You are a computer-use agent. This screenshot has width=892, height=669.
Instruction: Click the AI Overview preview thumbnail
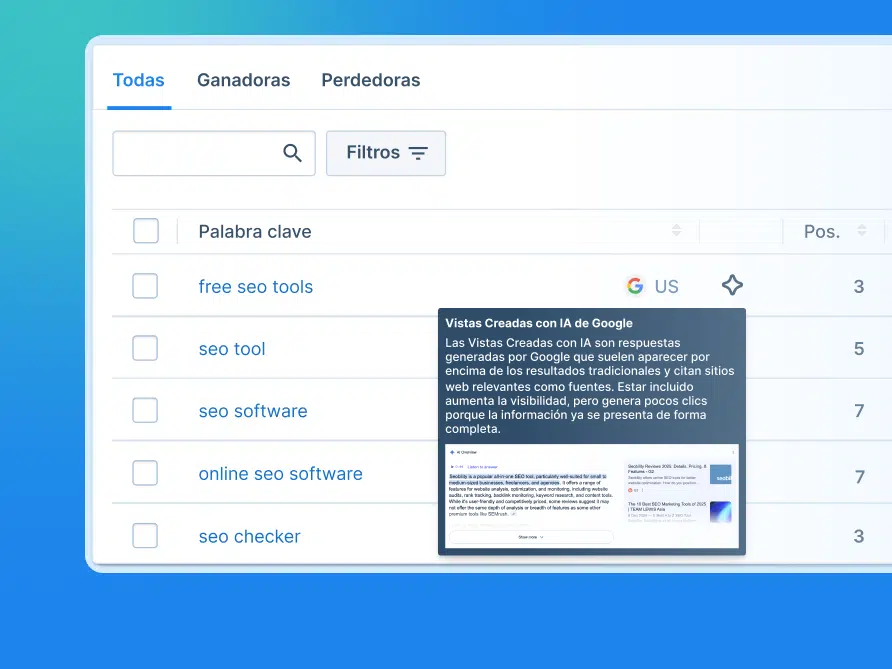(x=591, y=496)
